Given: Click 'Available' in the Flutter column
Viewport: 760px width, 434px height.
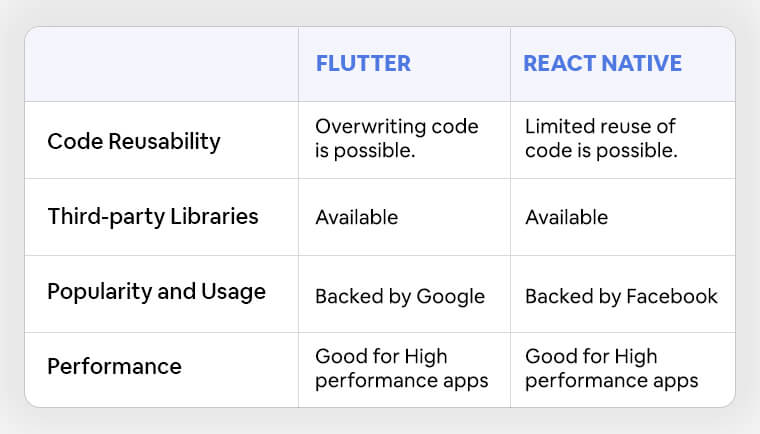Looking at the screenshot, I should click(x=356, y=217).
